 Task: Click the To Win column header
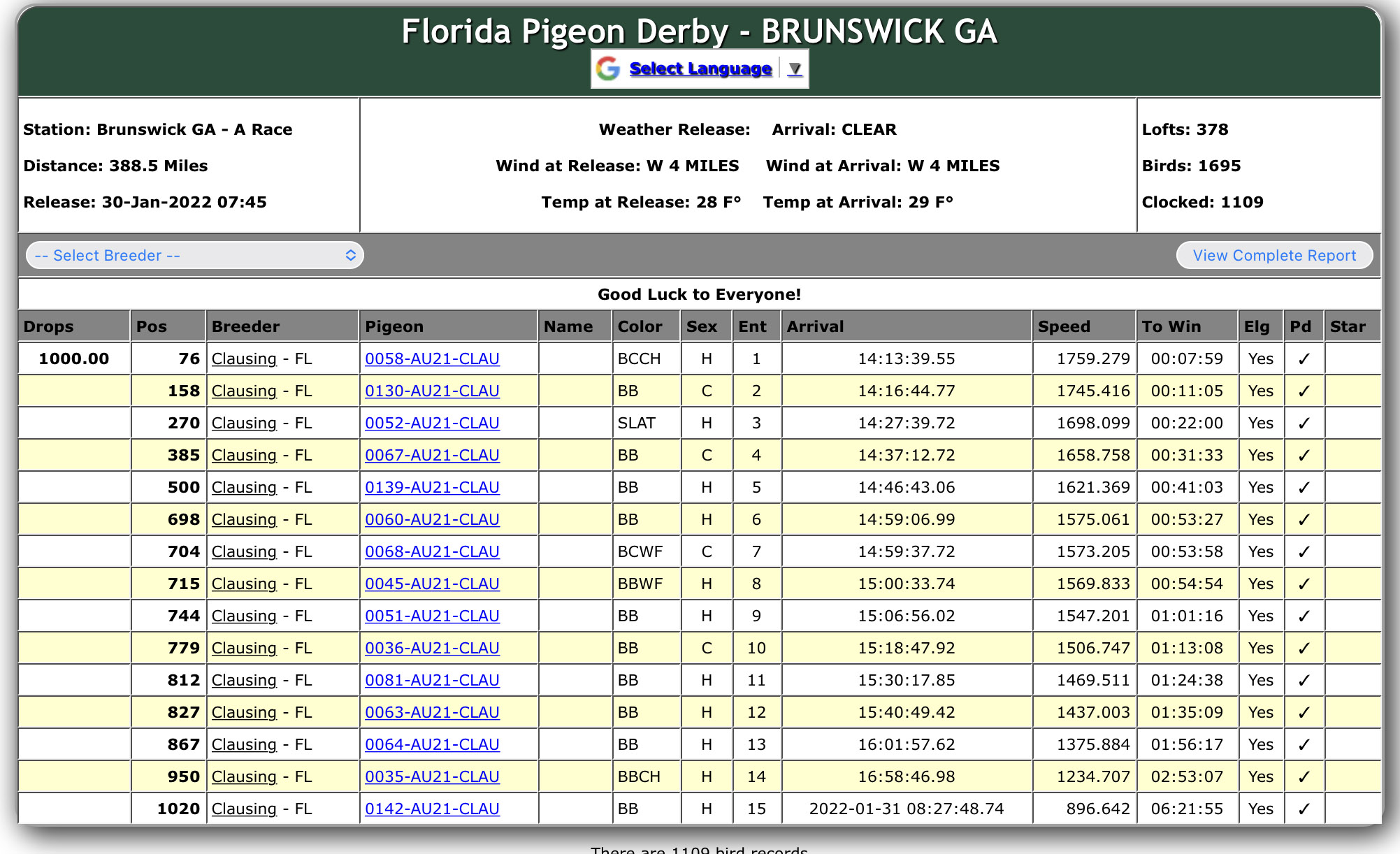point(1171,326)
